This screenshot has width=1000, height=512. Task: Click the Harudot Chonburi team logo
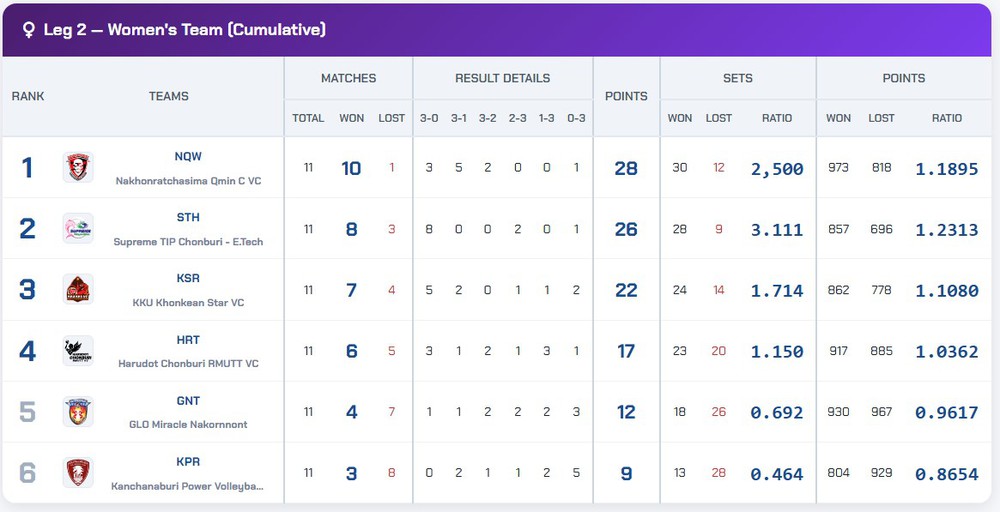(78, 351)
